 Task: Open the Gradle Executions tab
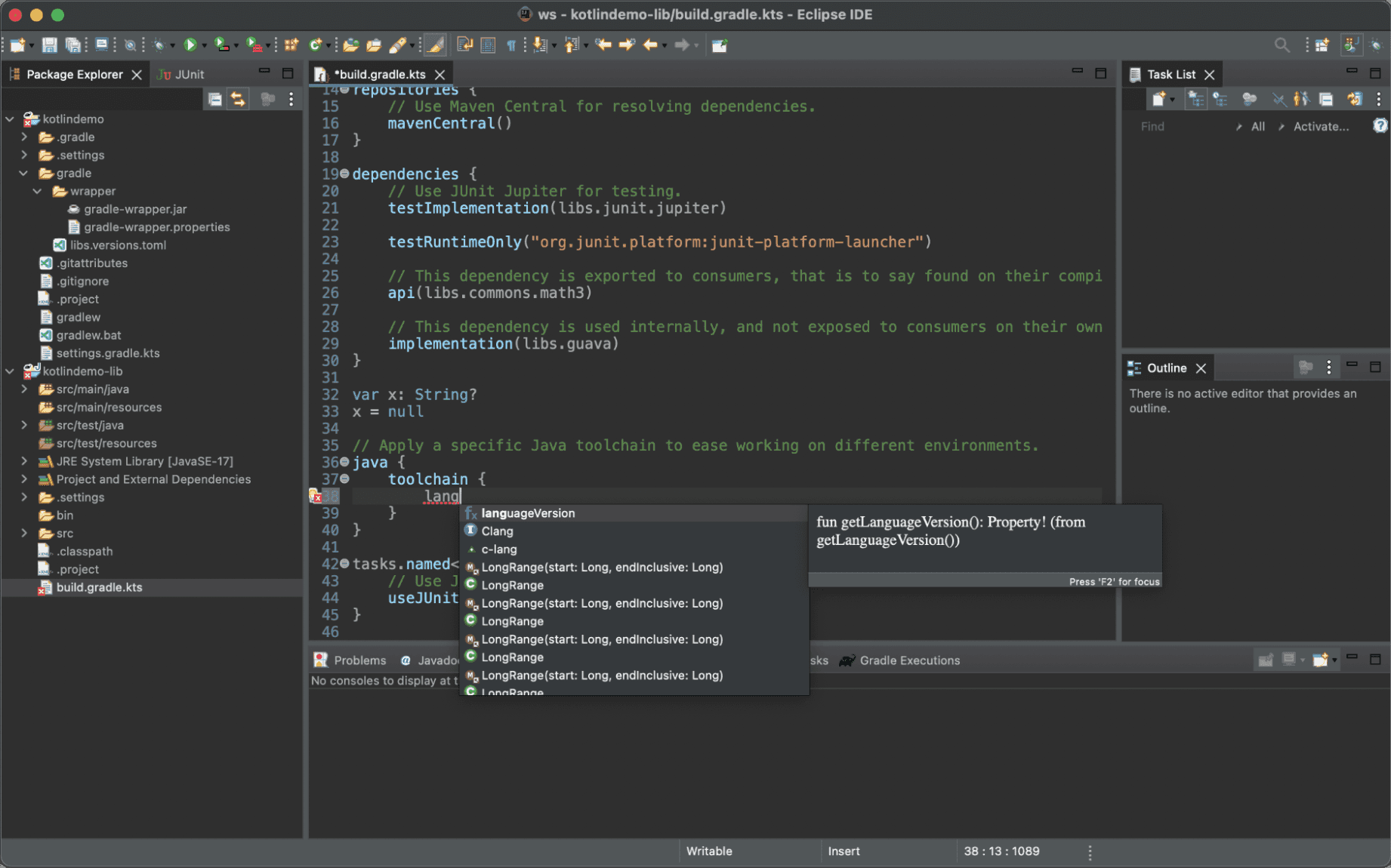[909, 660]
